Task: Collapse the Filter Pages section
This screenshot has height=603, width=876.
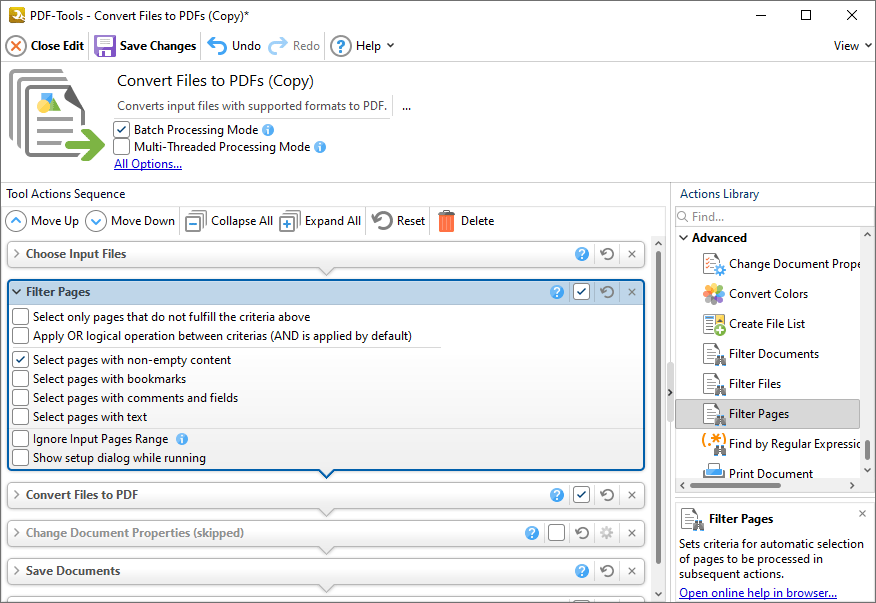Action: 16,292
